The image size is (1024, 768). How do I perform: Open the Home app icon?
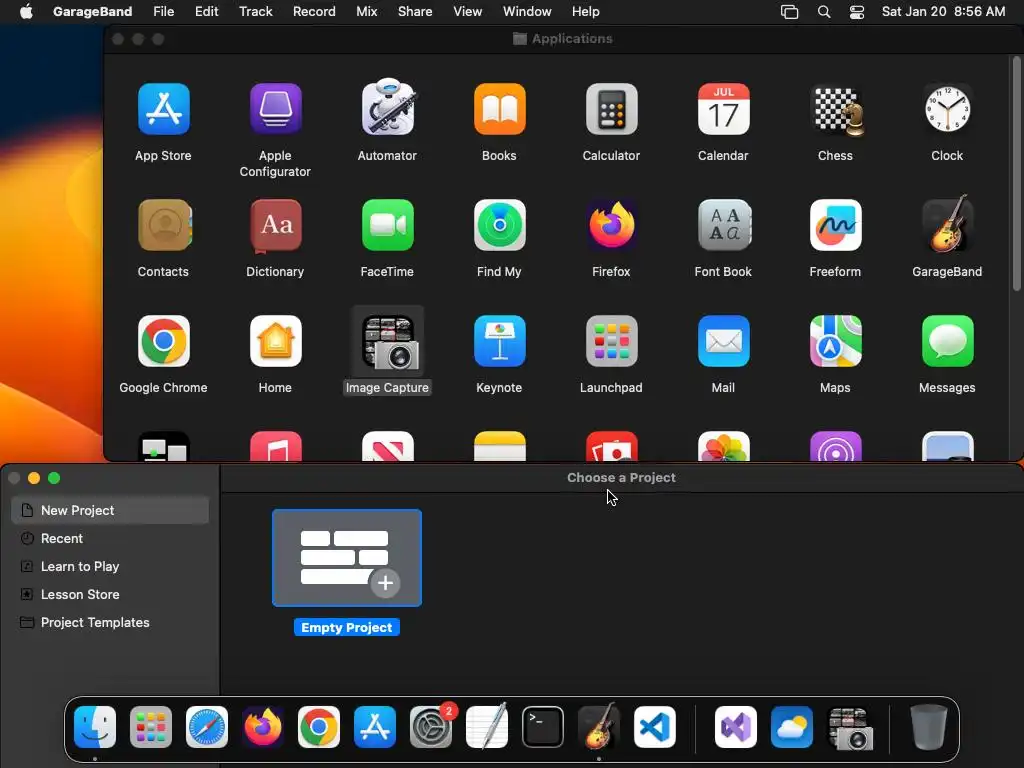[276, 341]
